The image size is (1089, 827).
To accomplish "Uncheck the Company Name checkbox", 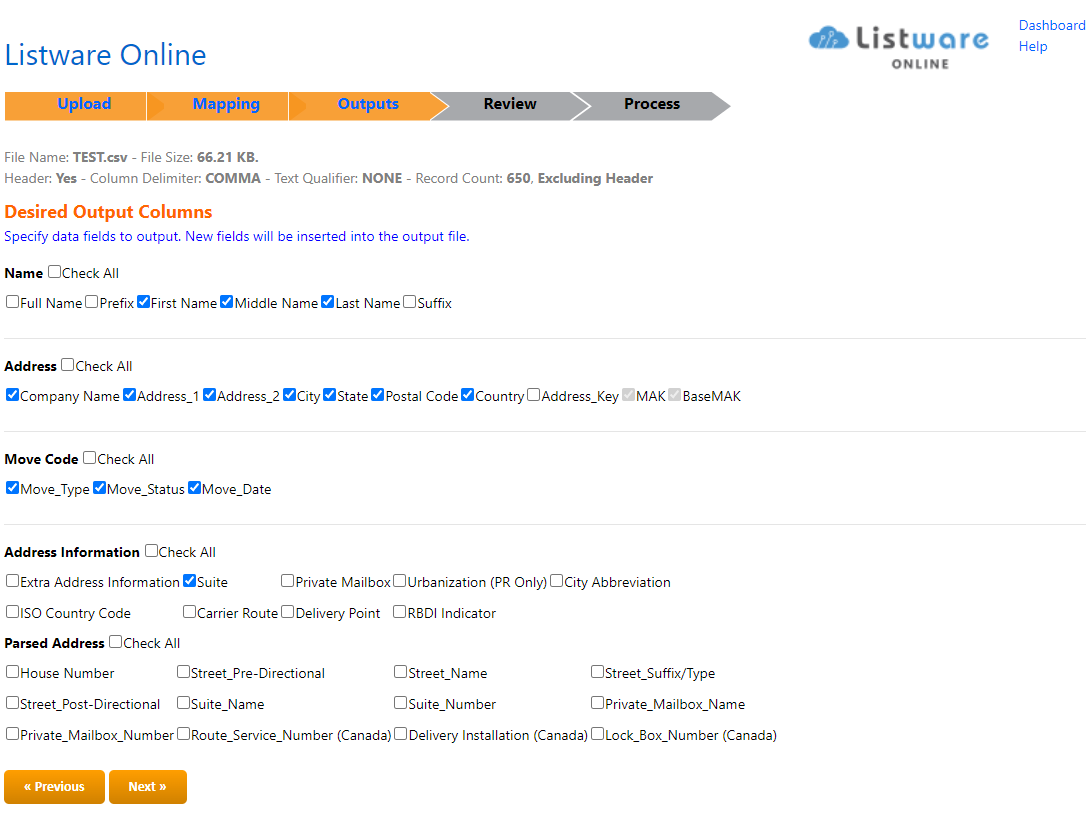I will [13, 395].
